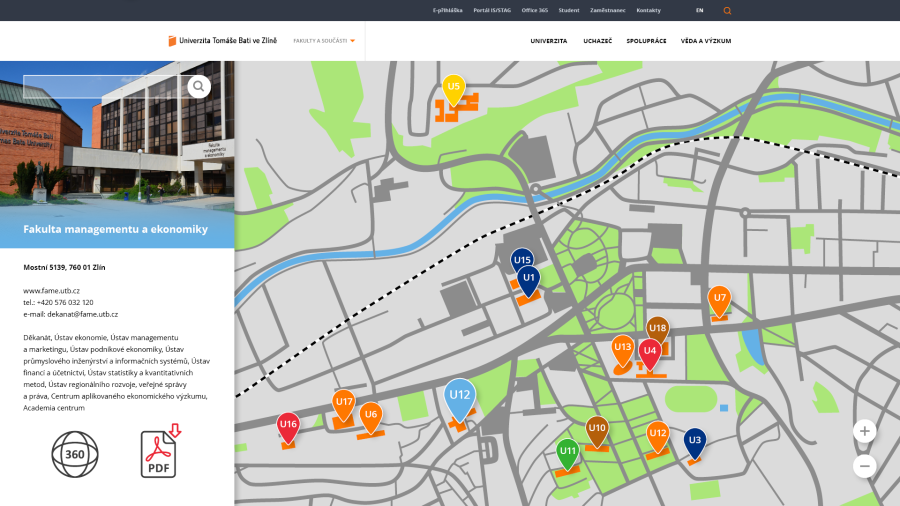Go to Univerzita Tomáše Bati homepage logo
The height and width of the screenshot is (506, 900).
[224, 41]
